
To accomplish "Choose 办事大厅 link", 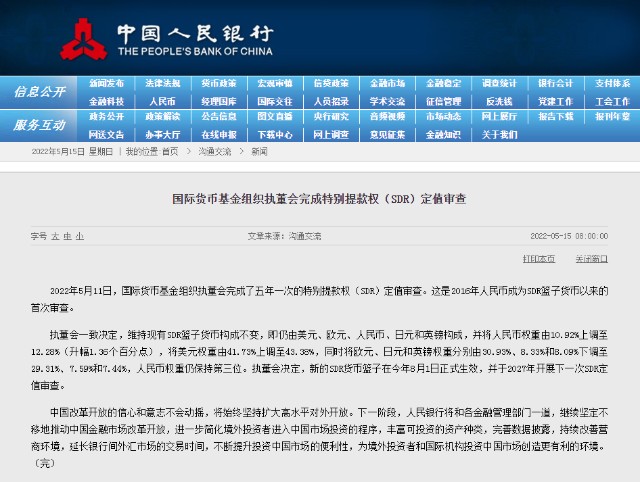I will 163,135.
